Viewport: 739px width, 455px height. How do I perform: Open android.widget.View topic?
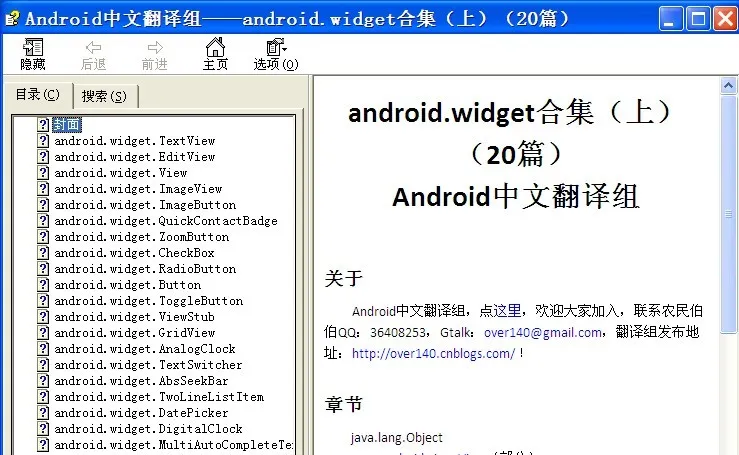pyautogui.click(x=121, y=173)
